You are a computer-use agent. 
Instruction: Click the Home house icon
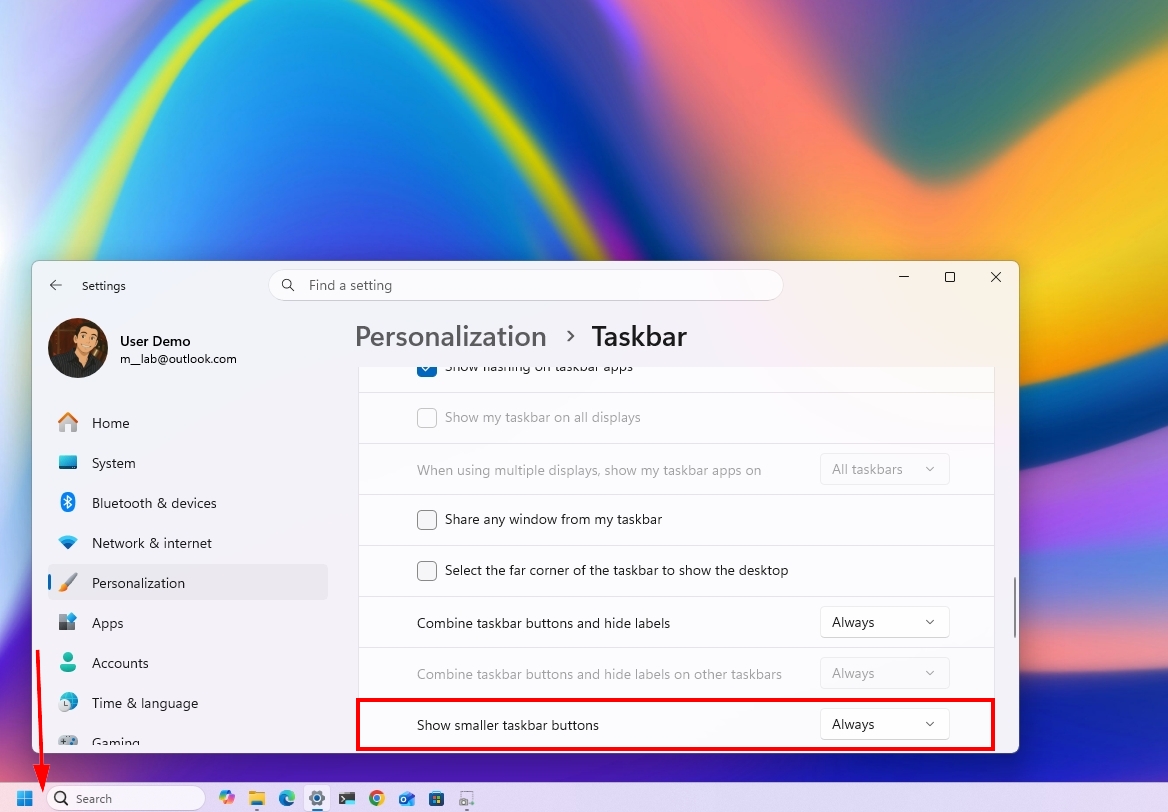click(68, 422)
